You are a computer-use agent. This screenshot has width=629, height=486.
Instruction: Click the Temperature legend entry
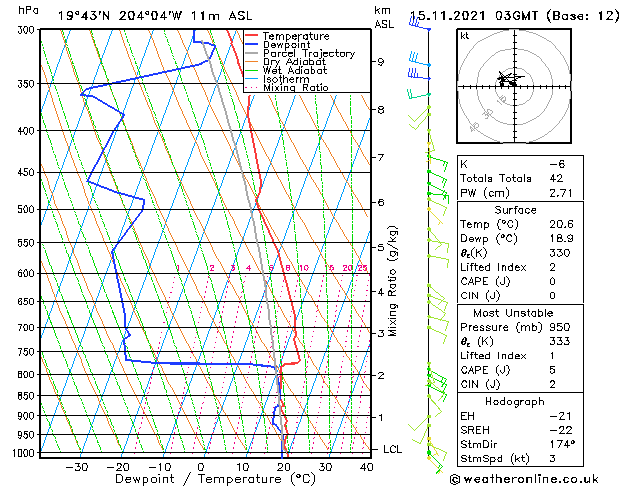(296, 36)
